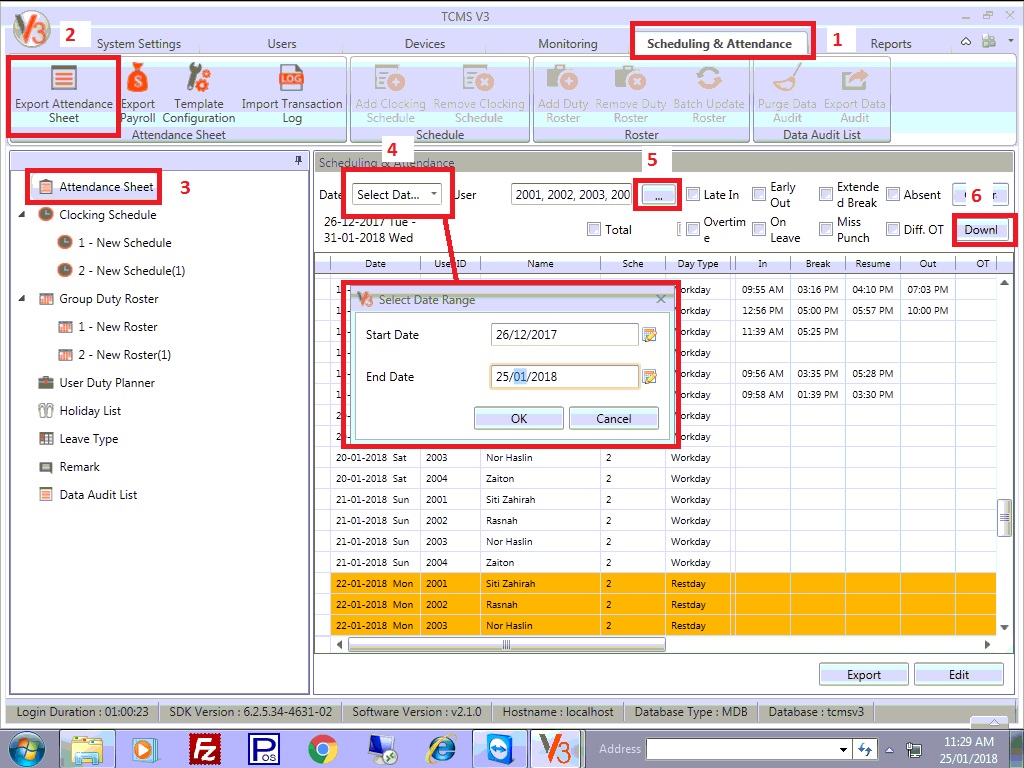Open calendar picker beside Start Date
1024x768 pixels.
tap(650, 335)
